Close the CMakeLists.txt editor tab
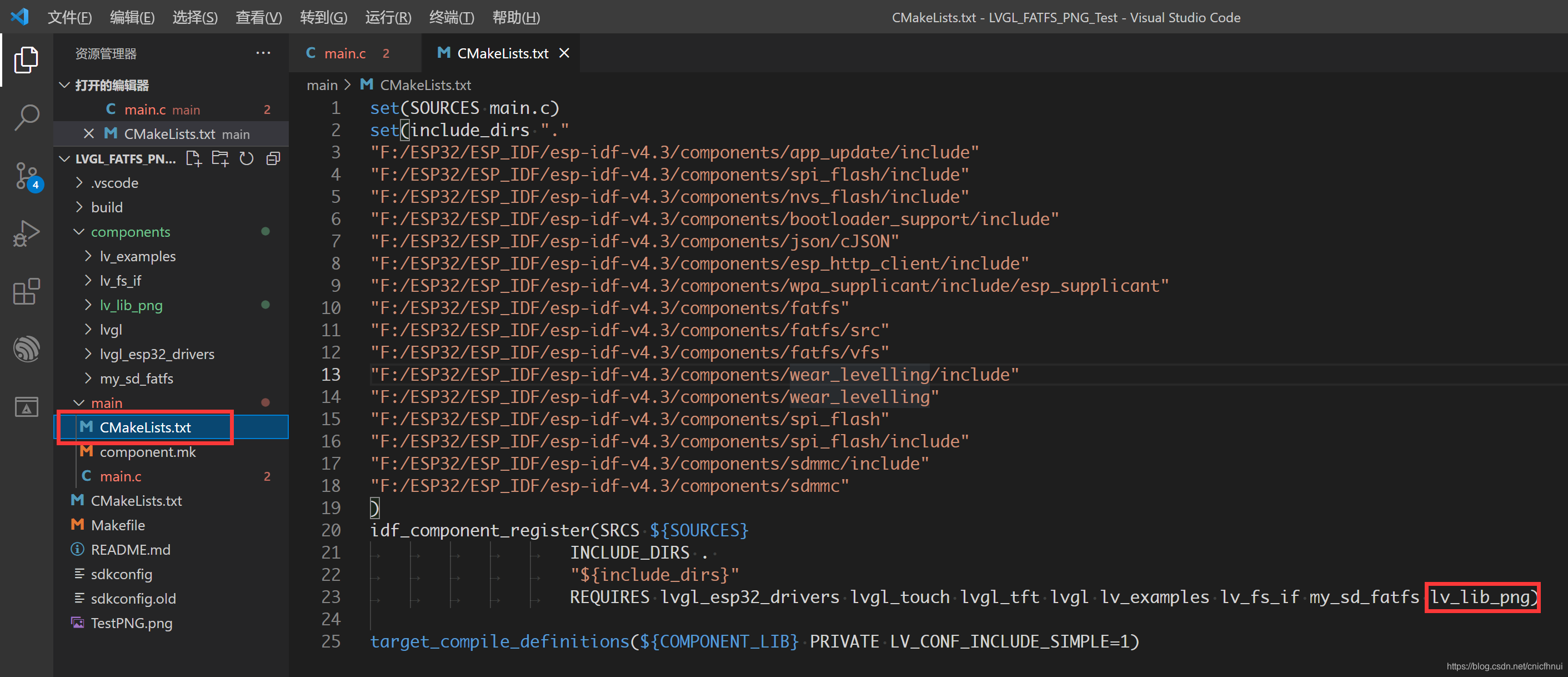The image size is (1568, 677). [x=564, y=53]
